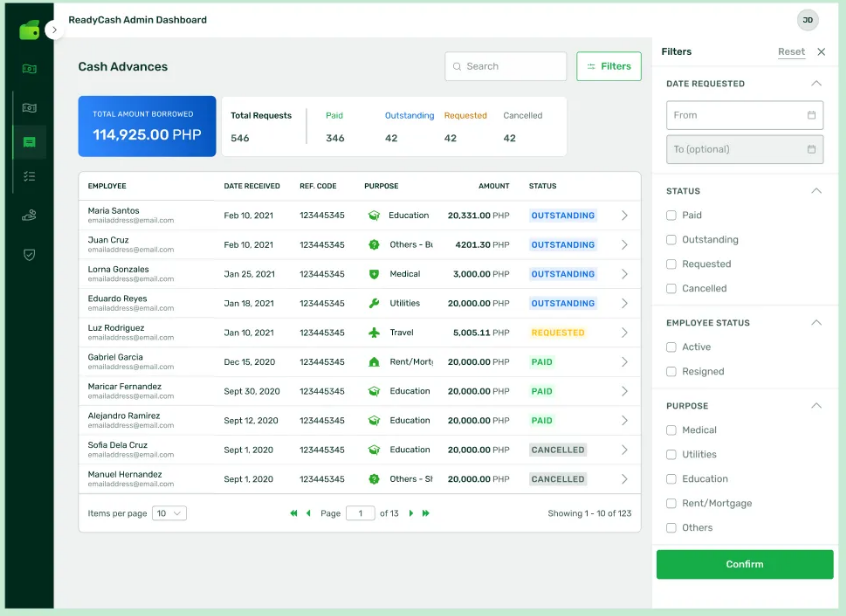The width and height of the screenshot is (846, 616).
Task: Collapse the Employee Status section
Action: coord(816,323)
